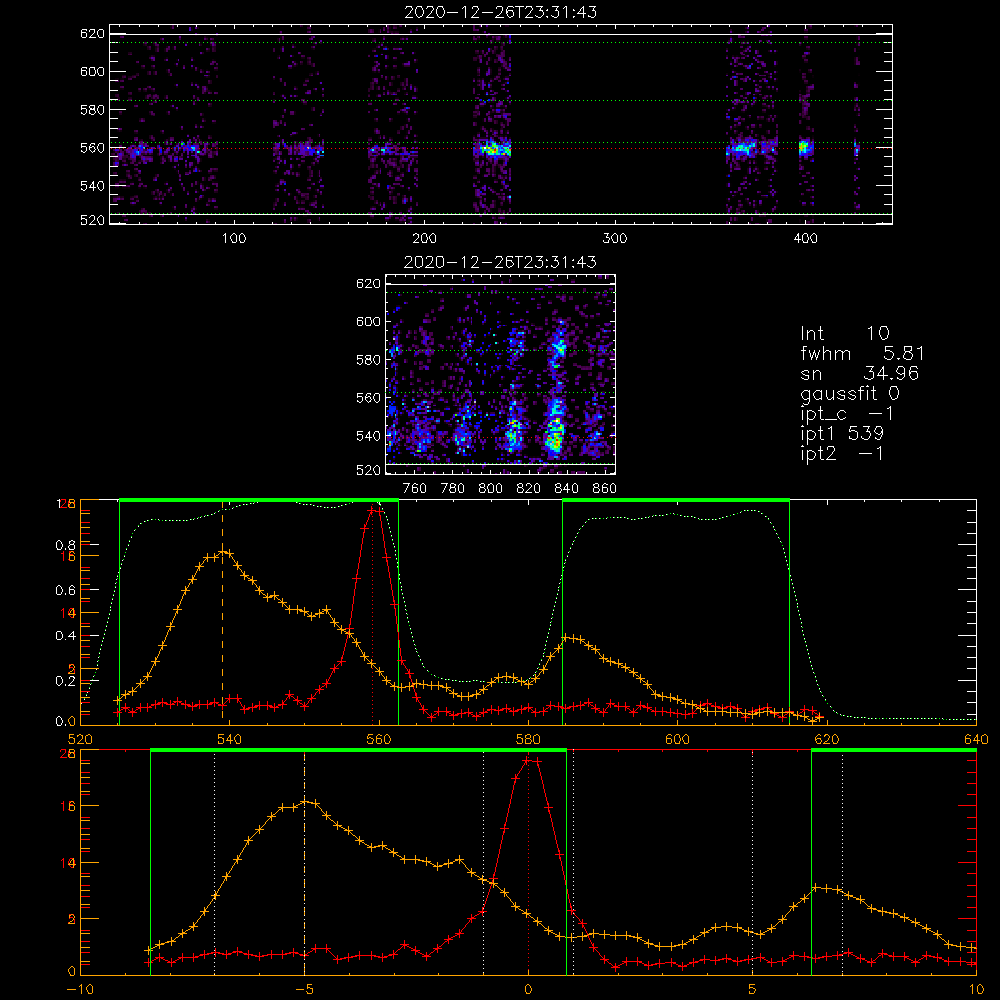Click the 0.4 y-axis label in profile plot
Image resolution: width=1000 pixels, height=1000 pixels.
click(68, 636)
